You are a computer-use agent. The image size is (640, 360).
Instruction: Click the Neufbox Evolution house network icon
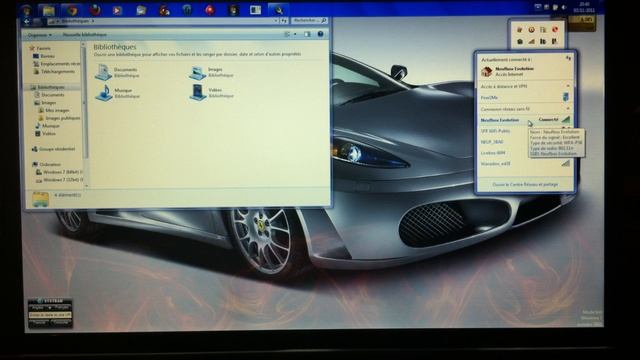coord(486,71)
